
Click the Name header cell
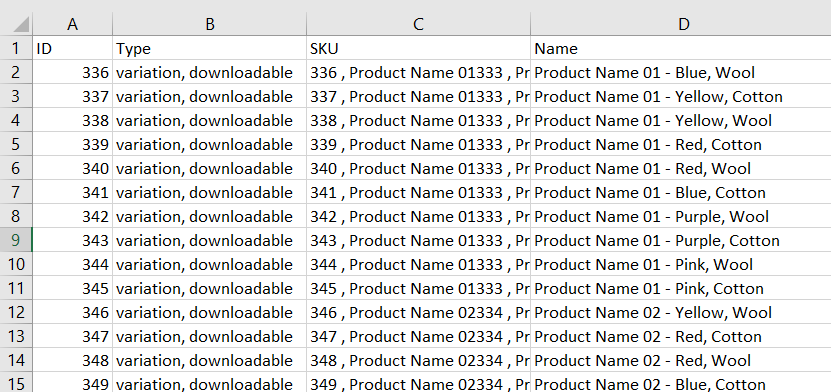coord(681,48)
